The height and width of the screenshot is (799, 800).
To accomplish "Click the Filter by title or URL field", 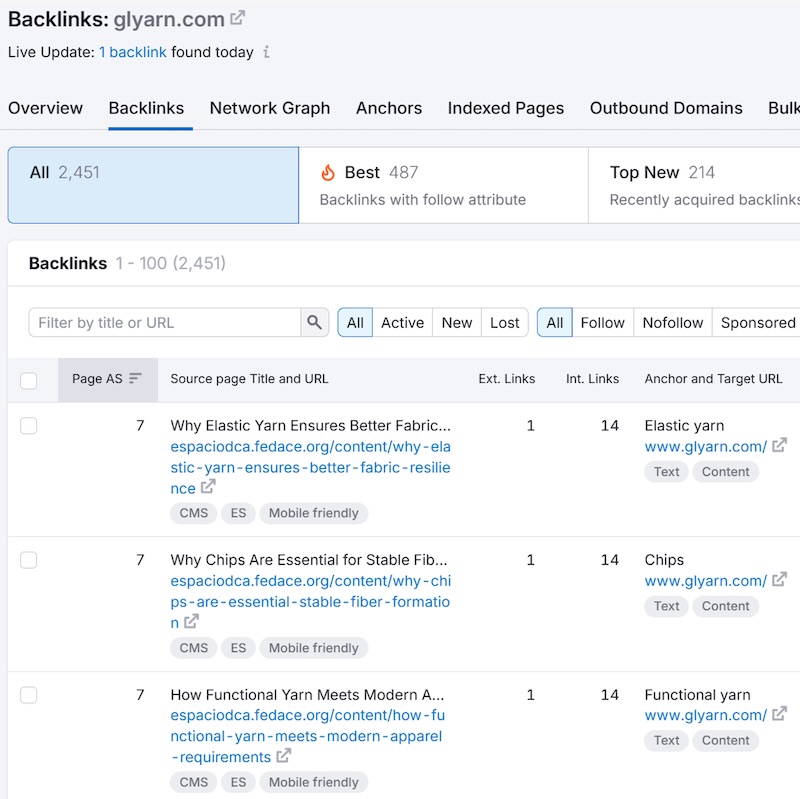I will (165, 322).
